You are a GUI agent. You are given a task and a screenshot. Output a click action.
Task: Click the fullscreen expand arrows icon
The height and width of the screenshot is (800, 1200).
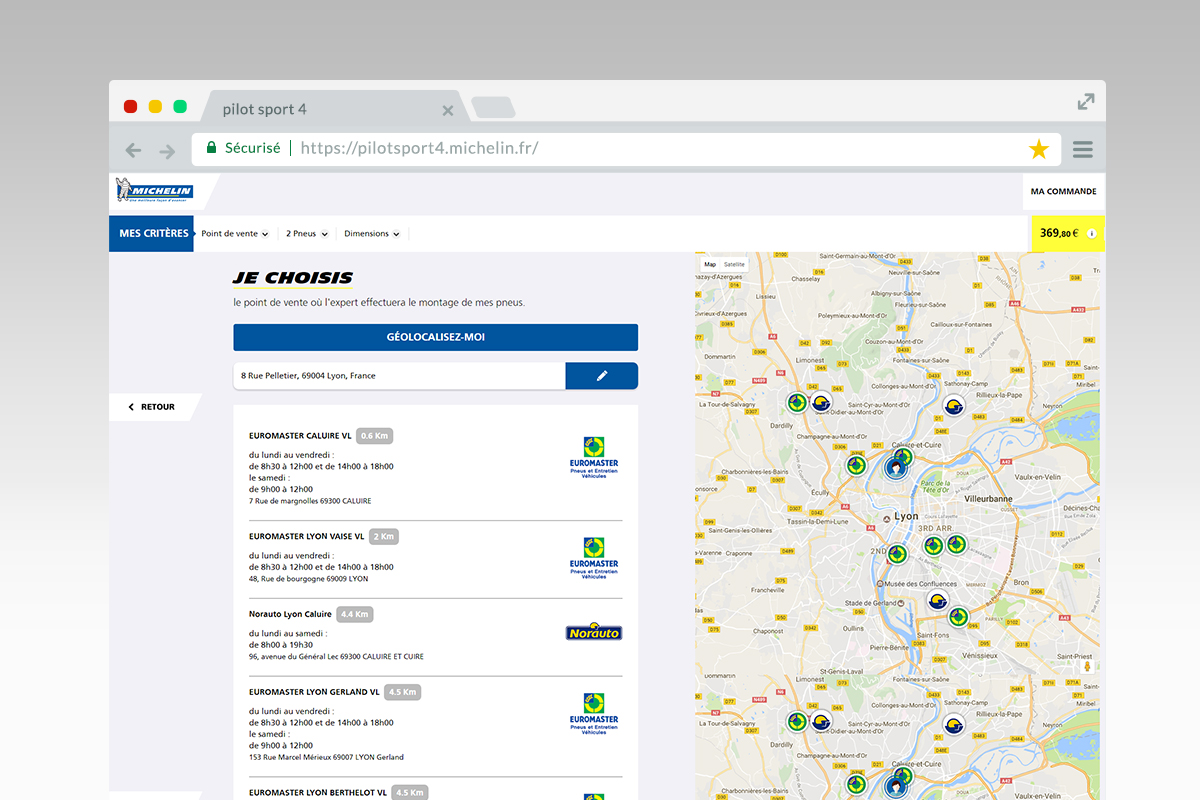tap(1086, 101)
